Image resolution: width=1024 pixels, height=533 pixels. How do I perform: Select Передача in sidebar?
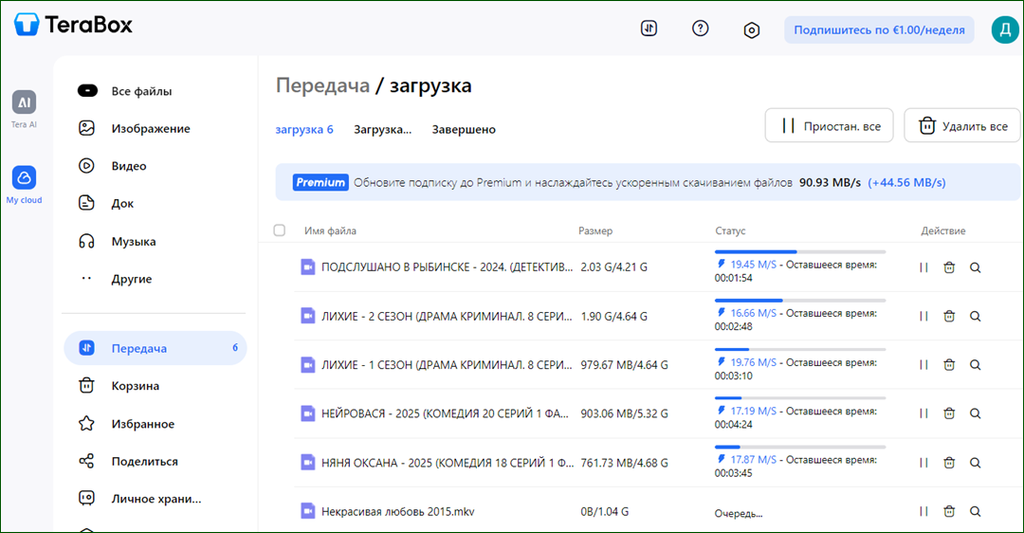[155, 348]
